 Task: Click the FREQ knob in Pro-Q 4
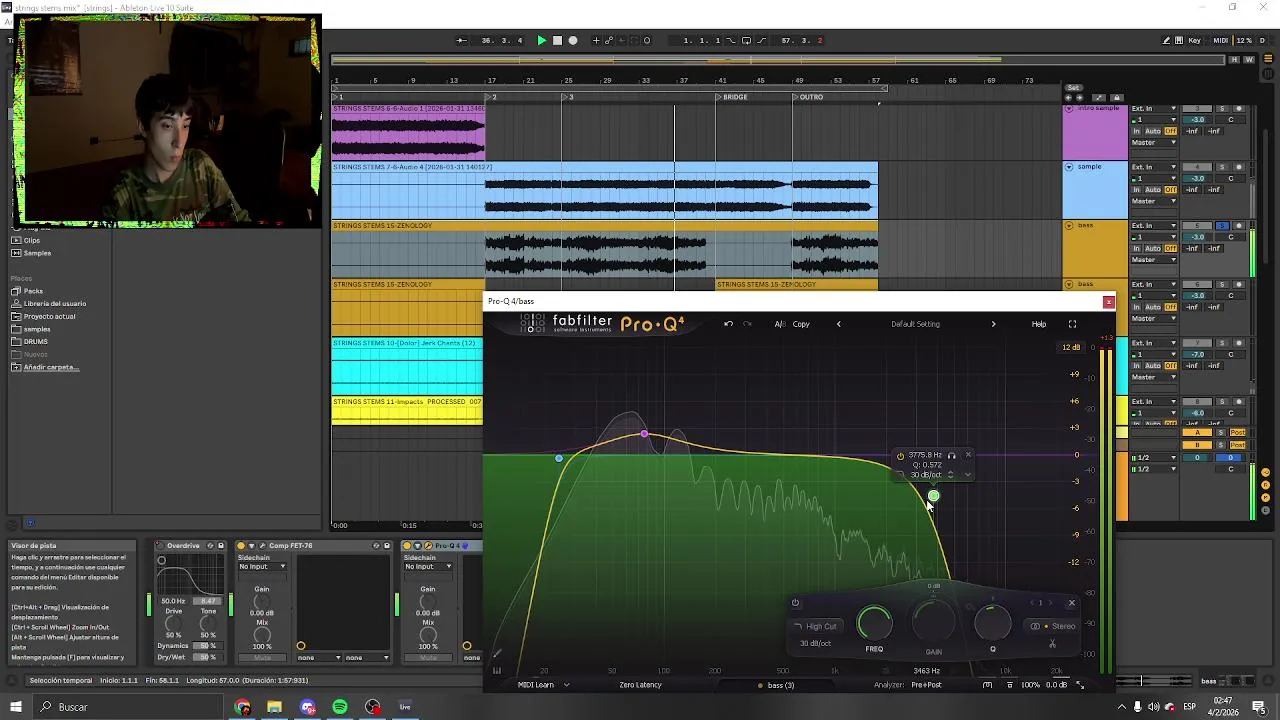(x=875, y=624)
